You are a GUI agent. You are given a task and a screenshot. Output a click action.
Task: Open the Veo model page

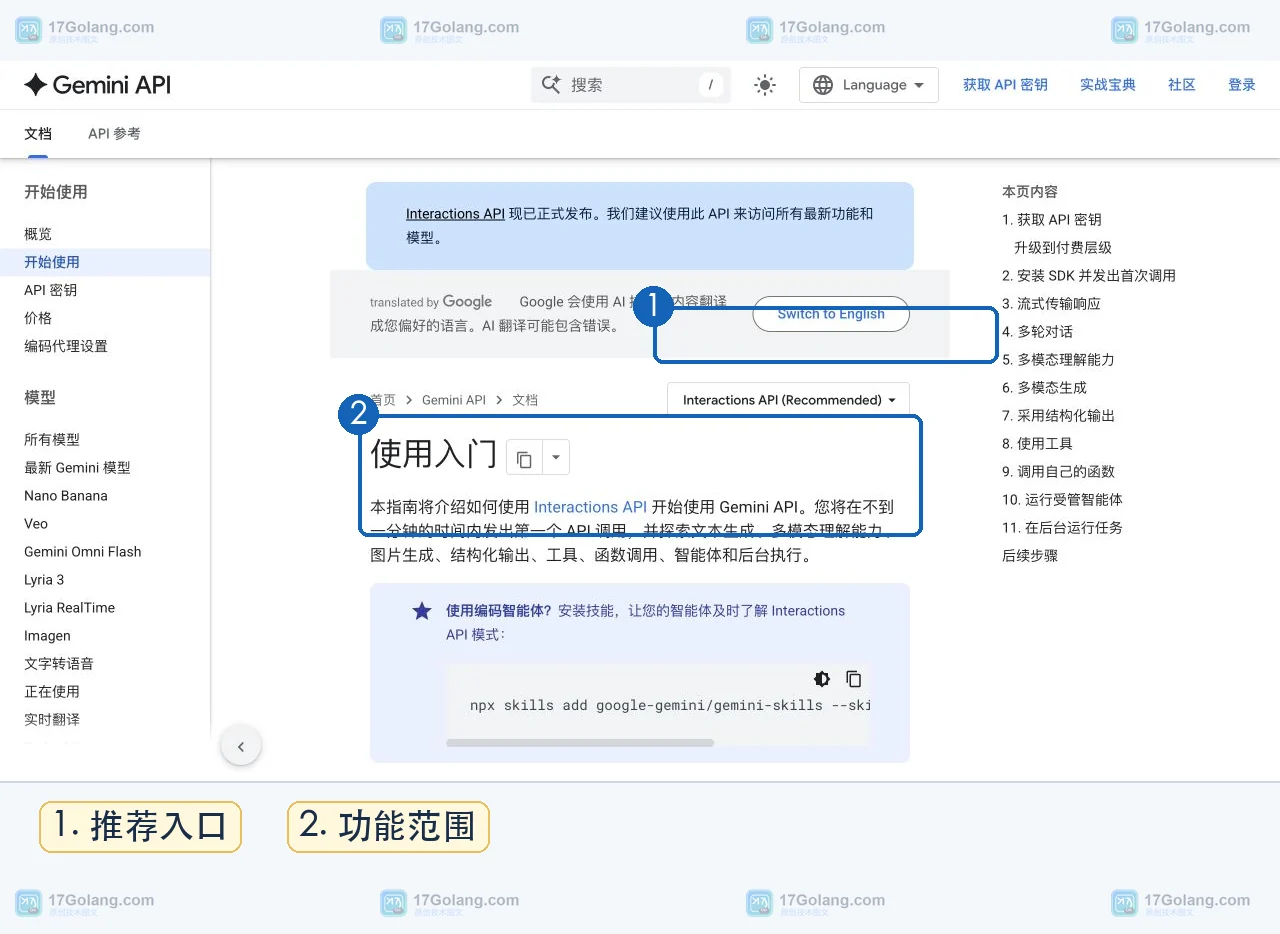(x=36, y=524)
